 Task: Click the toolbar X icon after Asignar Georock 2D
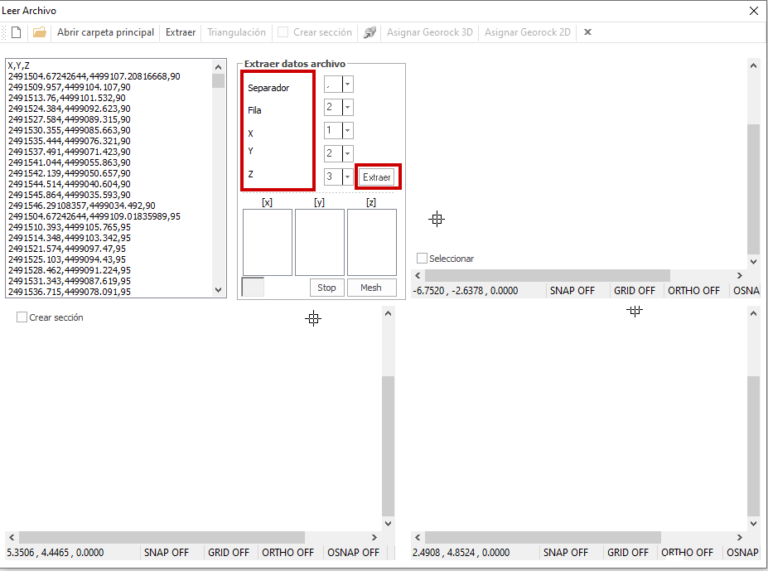pyautogui.click(x=588, y=32)
